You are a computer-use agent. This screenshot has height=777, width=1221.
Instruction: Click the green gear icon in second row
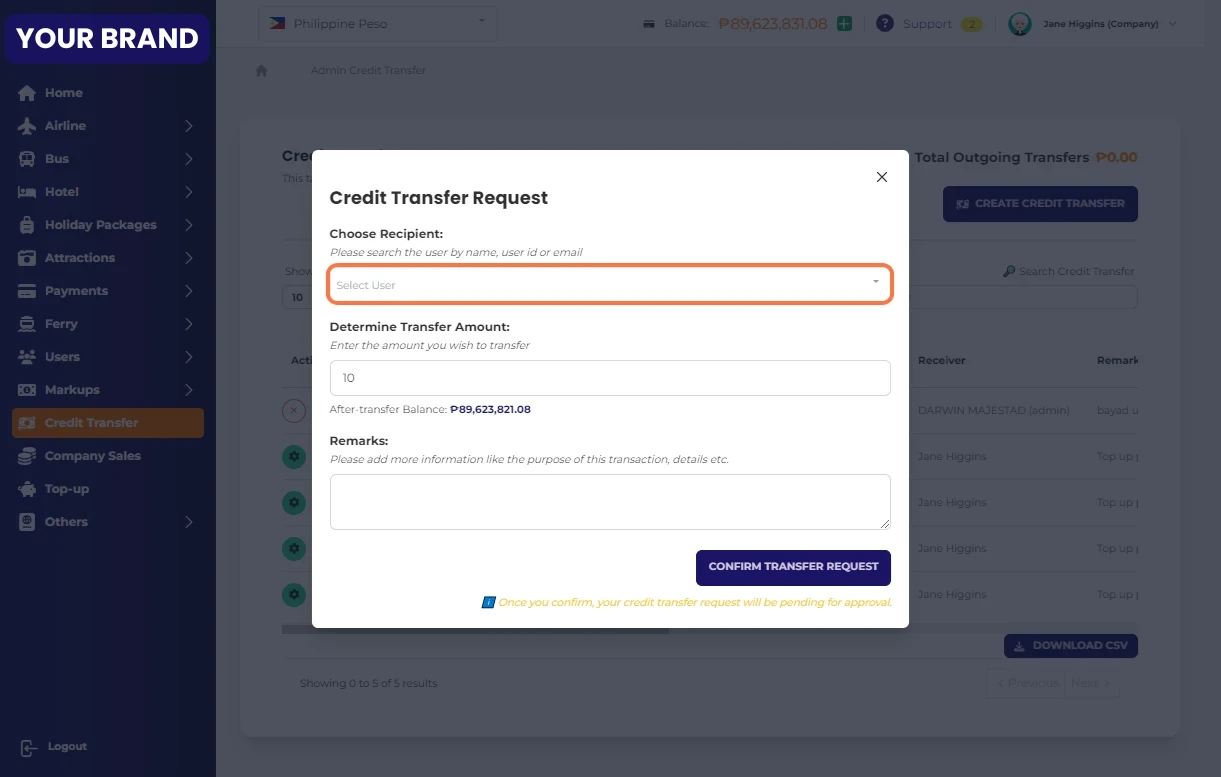click(x=293, y=456)
